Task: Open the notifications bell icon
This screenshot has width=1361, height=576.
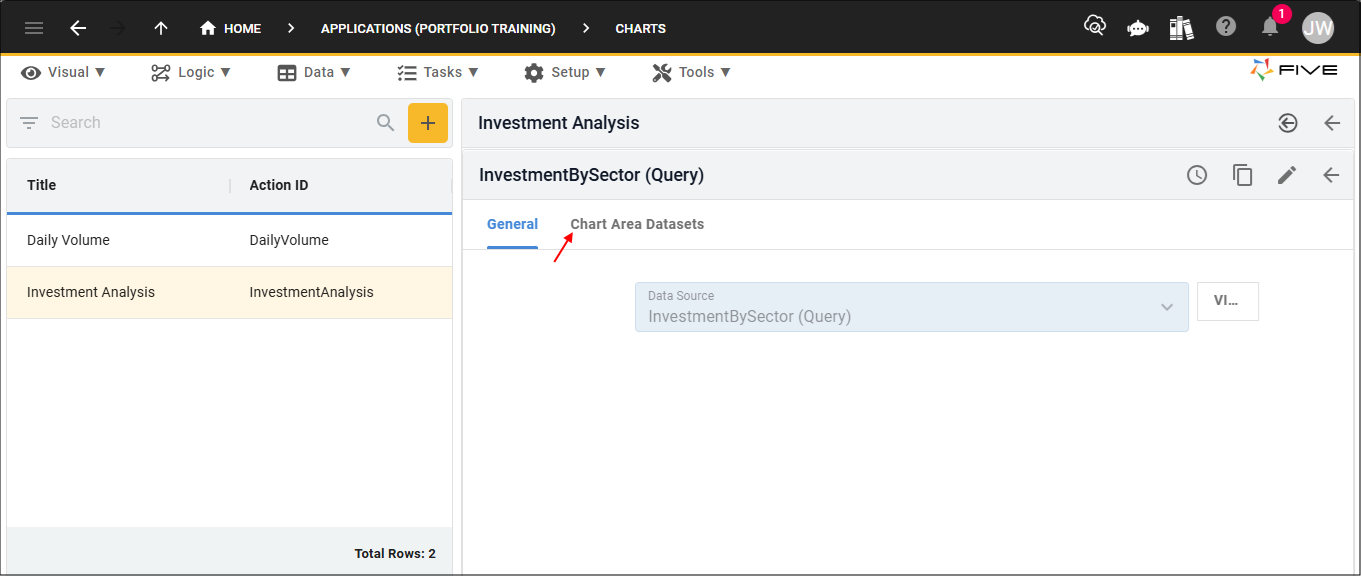Action: coord(1270,27)
